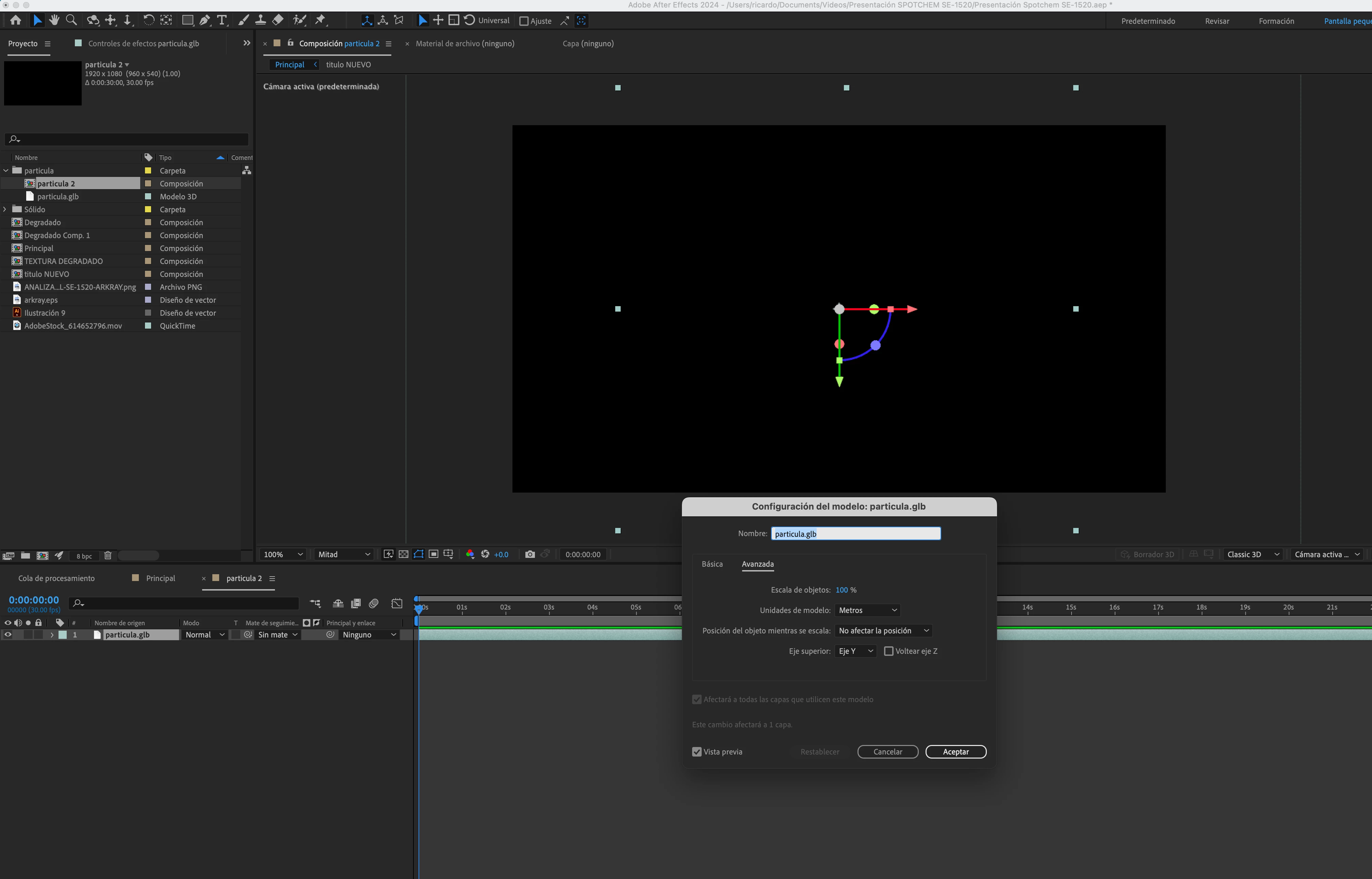Enable Voltear eje Z checkbox
The width and height of the screenshot is (1372, 879).
888,651
